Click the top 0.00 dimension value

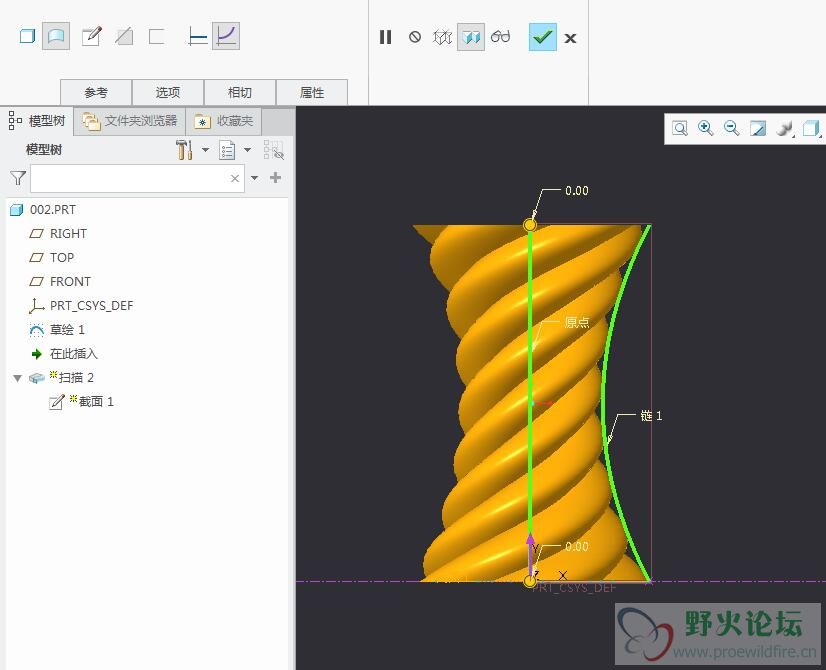point(577,191)
